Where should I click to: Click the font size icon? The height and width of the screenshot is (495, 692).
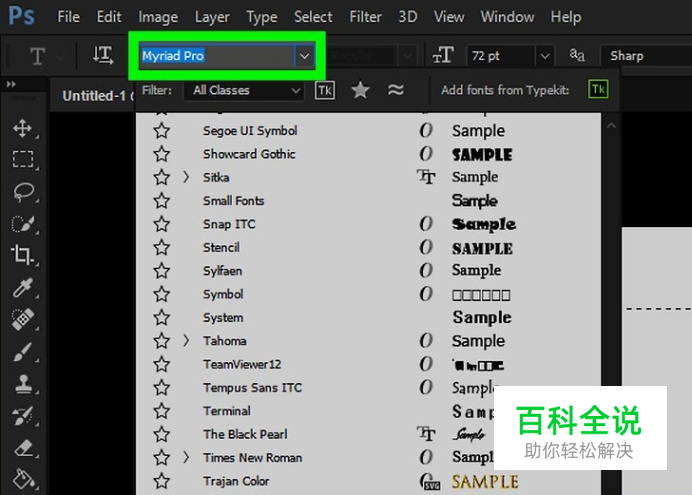[443, 56]
